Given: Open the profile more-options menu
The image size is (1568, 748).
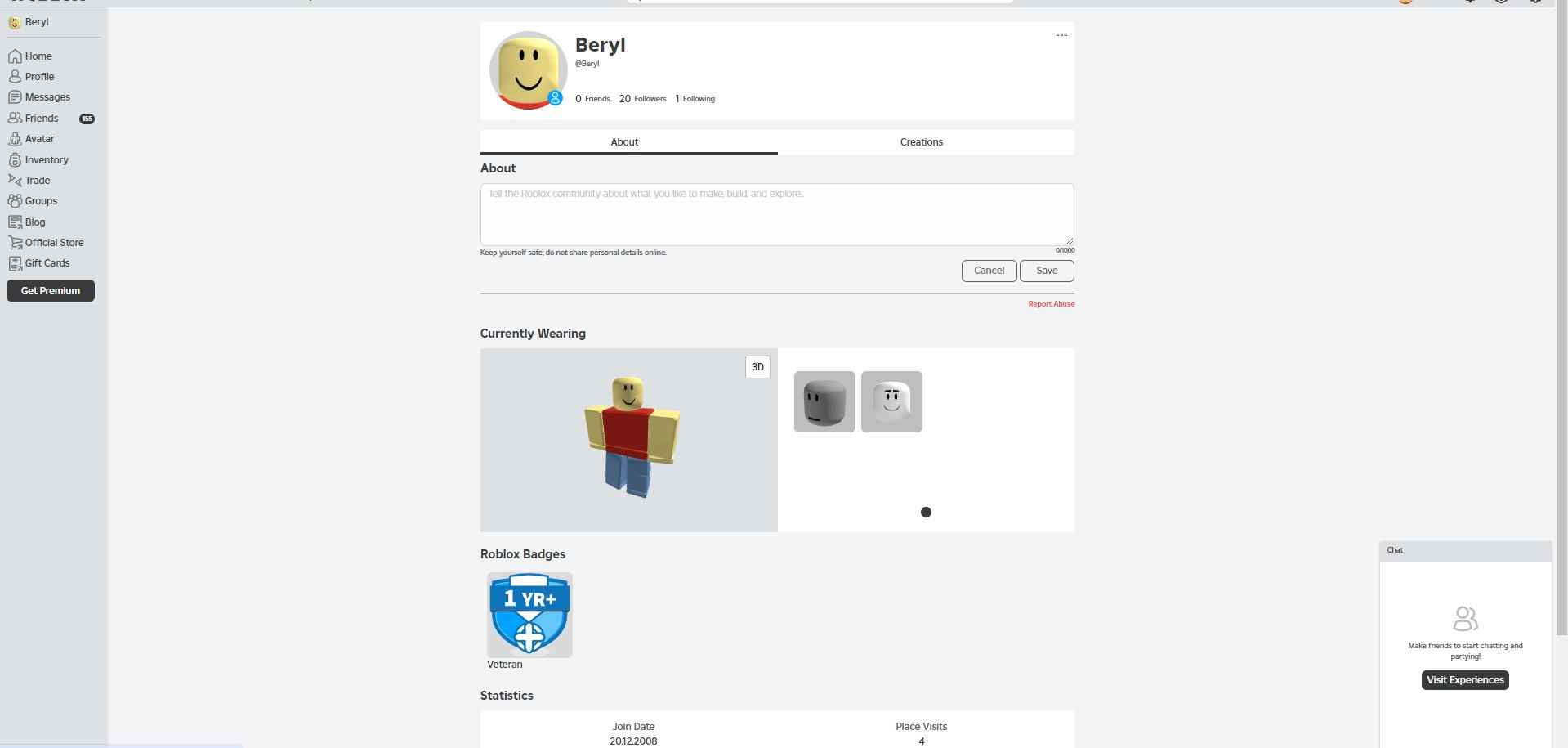Looking at the screenshot, I should (1061, 34).
